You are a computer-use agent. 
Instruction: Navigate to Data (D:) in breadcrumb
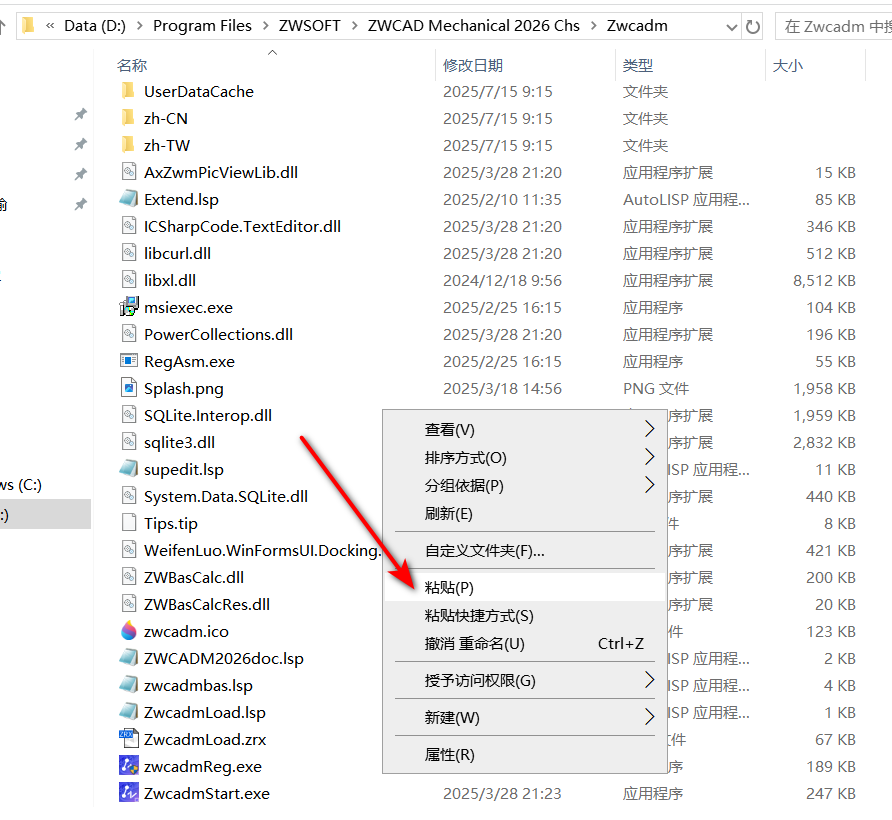94,26
